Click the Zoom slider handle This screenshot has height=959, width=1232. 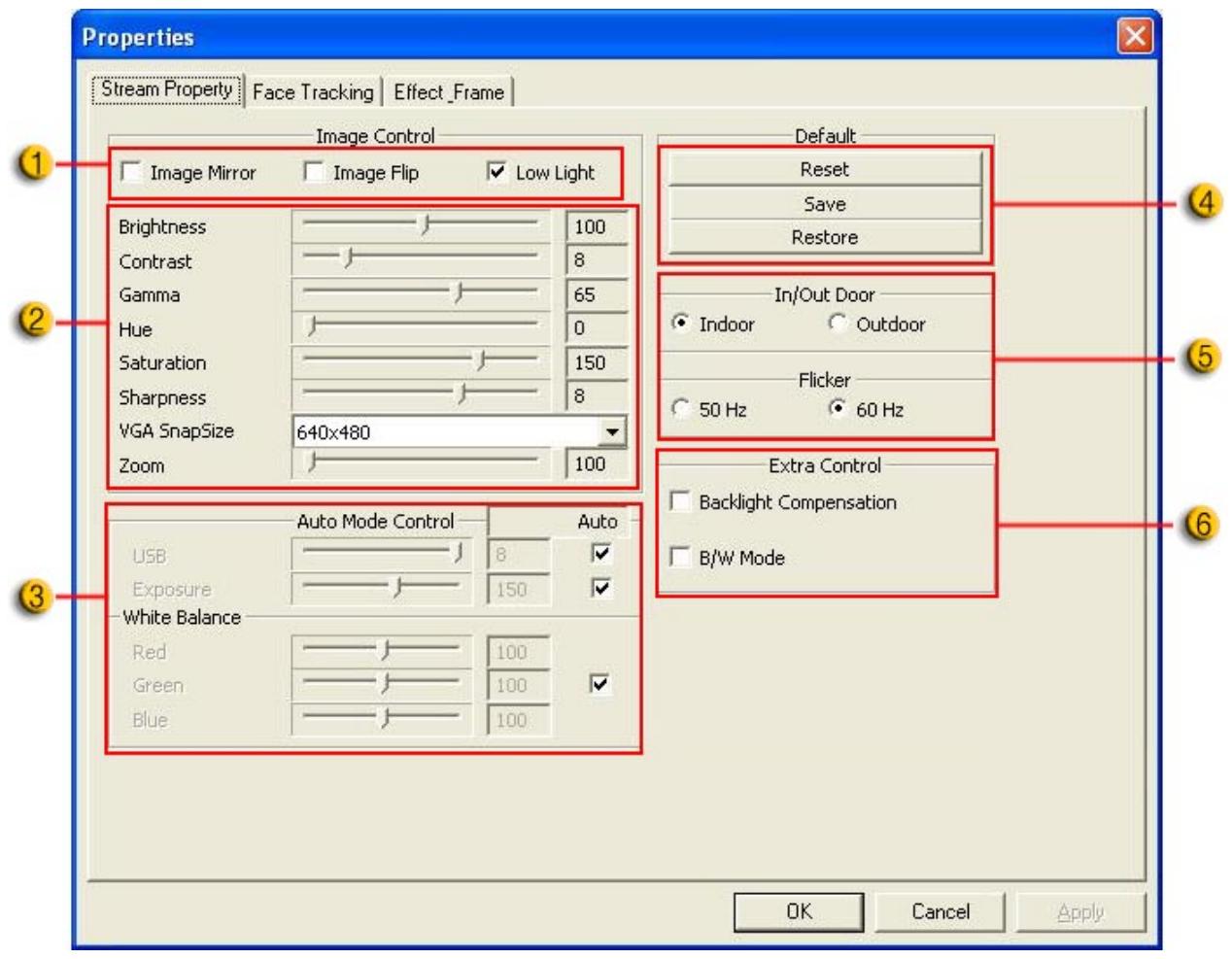pyautogui.click(x=312, y=463)
